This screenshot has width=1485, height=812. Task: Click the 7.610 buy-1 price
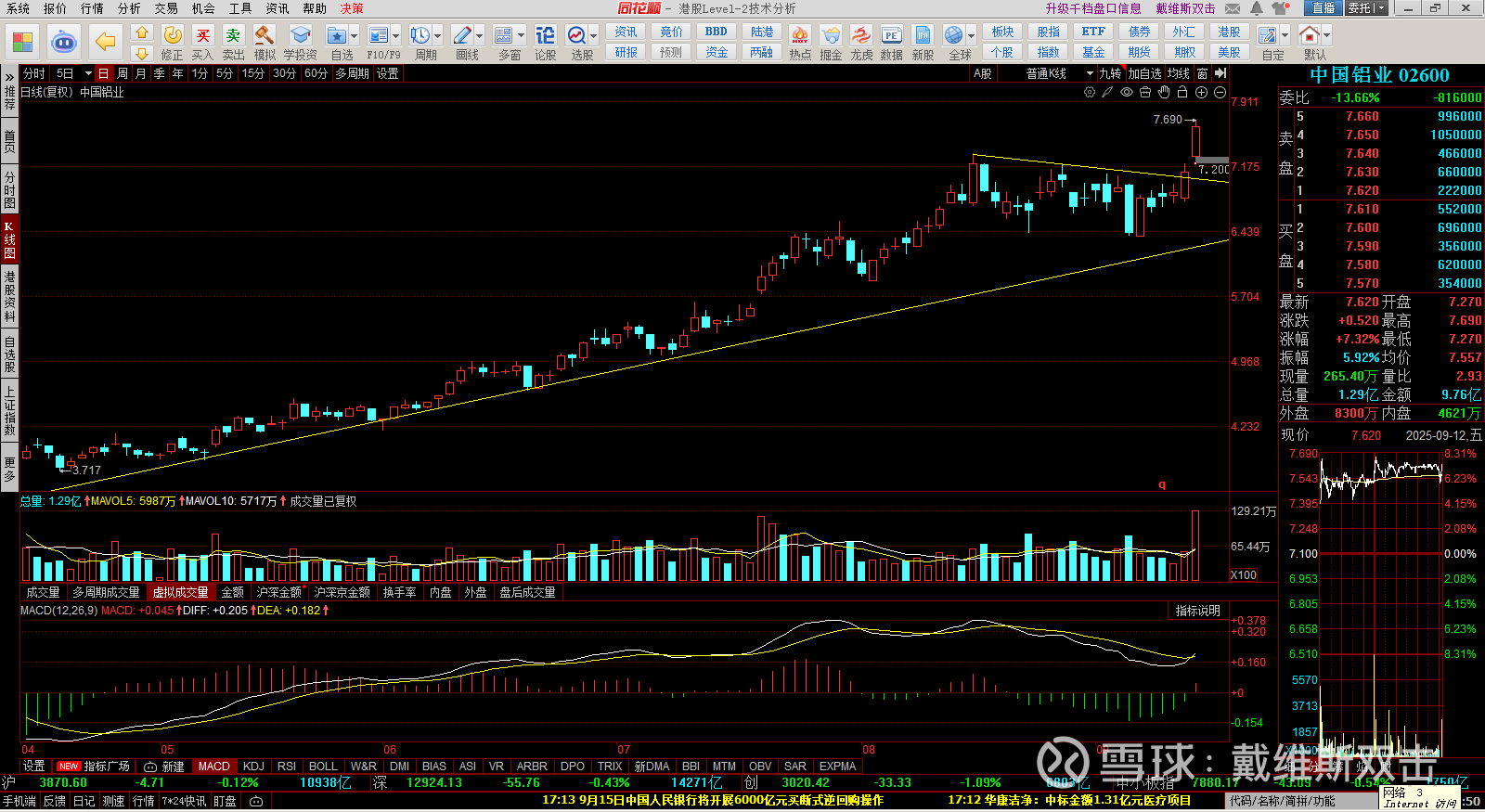click(1362, 209)
